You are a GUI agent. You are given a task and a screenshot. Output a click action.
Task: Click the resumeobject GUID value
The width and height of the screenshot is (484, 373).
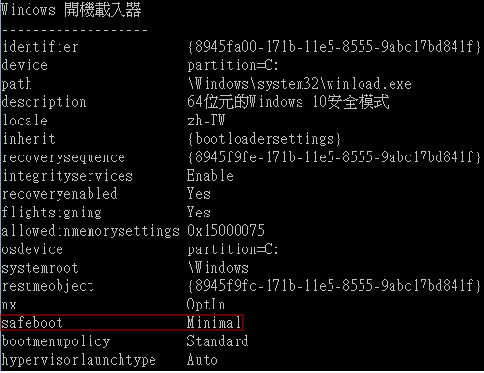coord(334,286)
